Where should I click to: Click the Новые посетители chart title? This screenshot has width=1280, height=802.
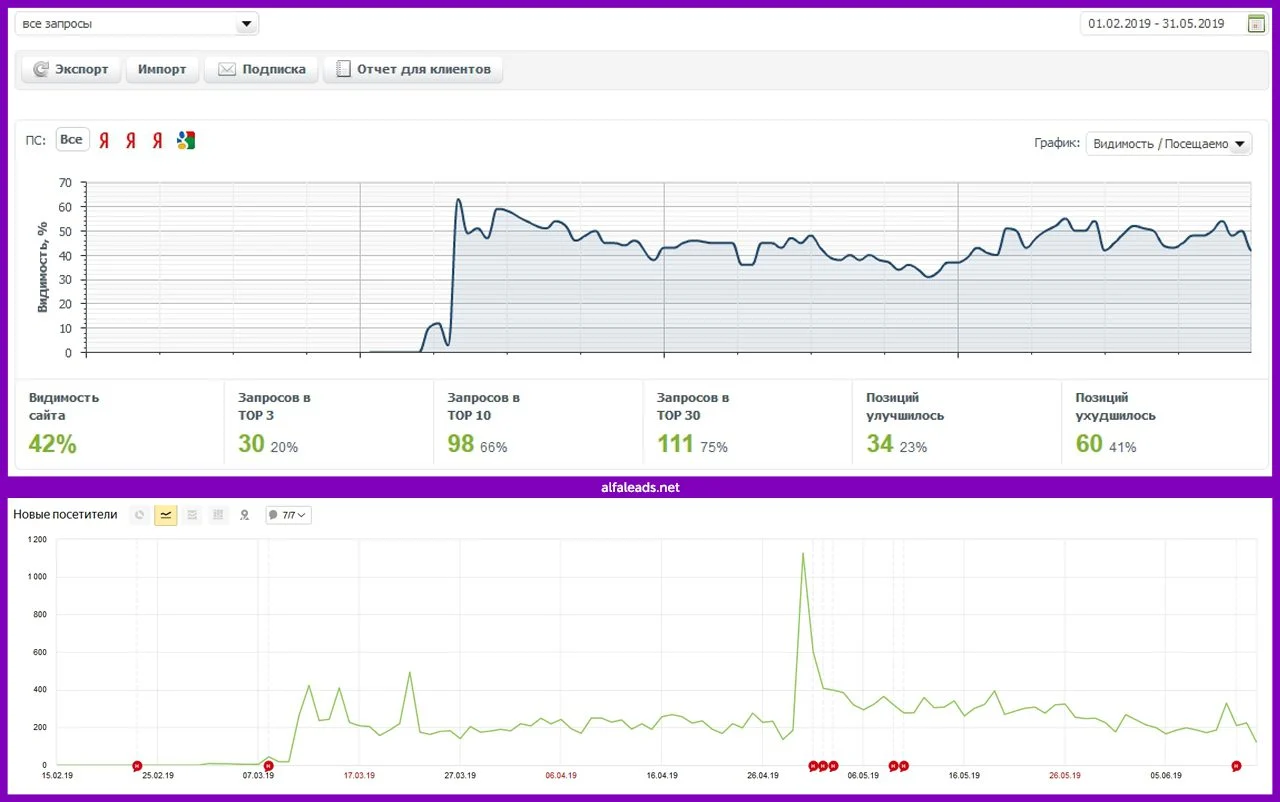click(x=65, y=515)
